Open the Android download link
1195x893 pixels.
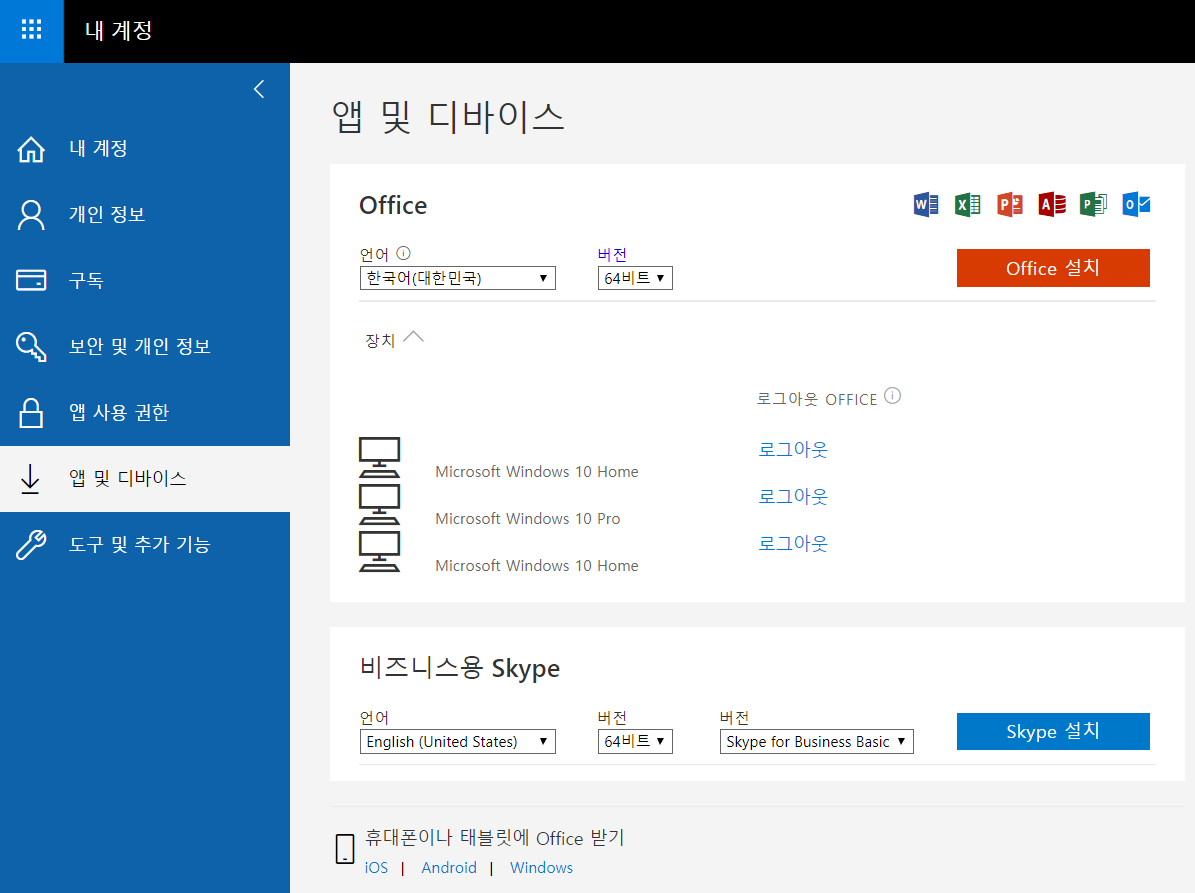click(449, 868)
